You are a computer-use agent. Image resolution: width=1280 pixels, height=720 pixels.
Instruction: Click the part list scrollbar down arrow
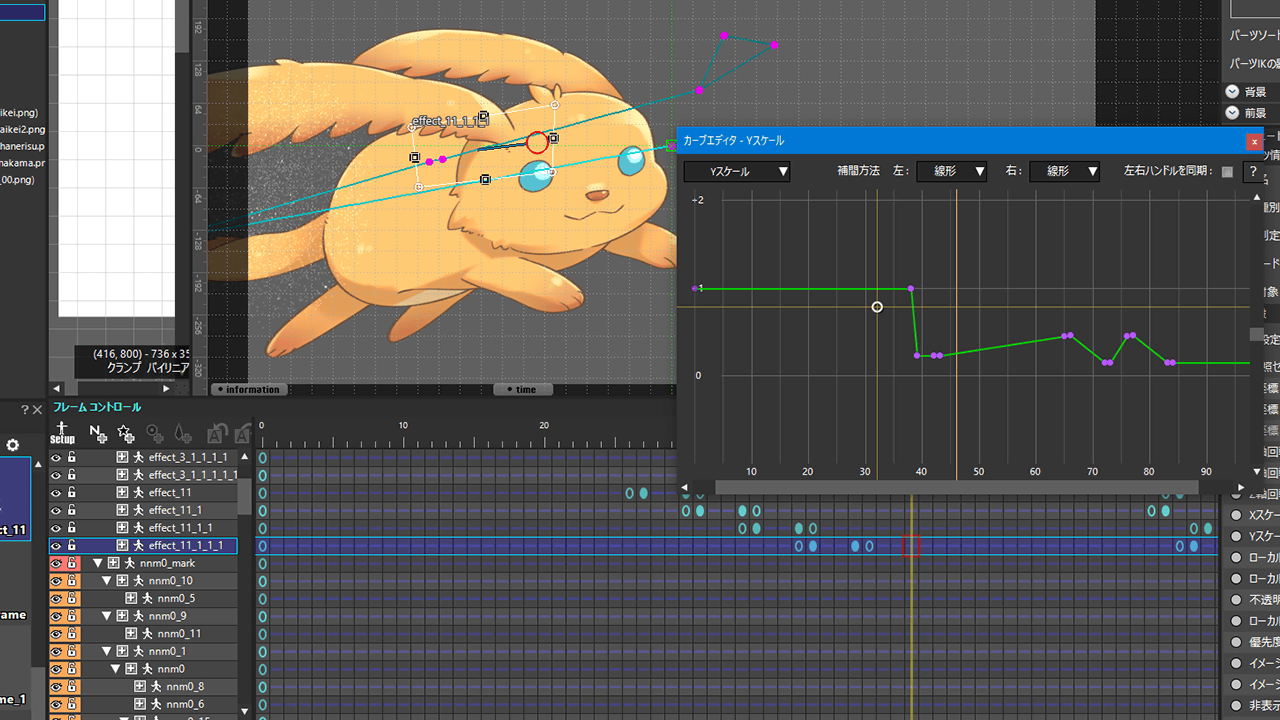click(x=244, y=711)
